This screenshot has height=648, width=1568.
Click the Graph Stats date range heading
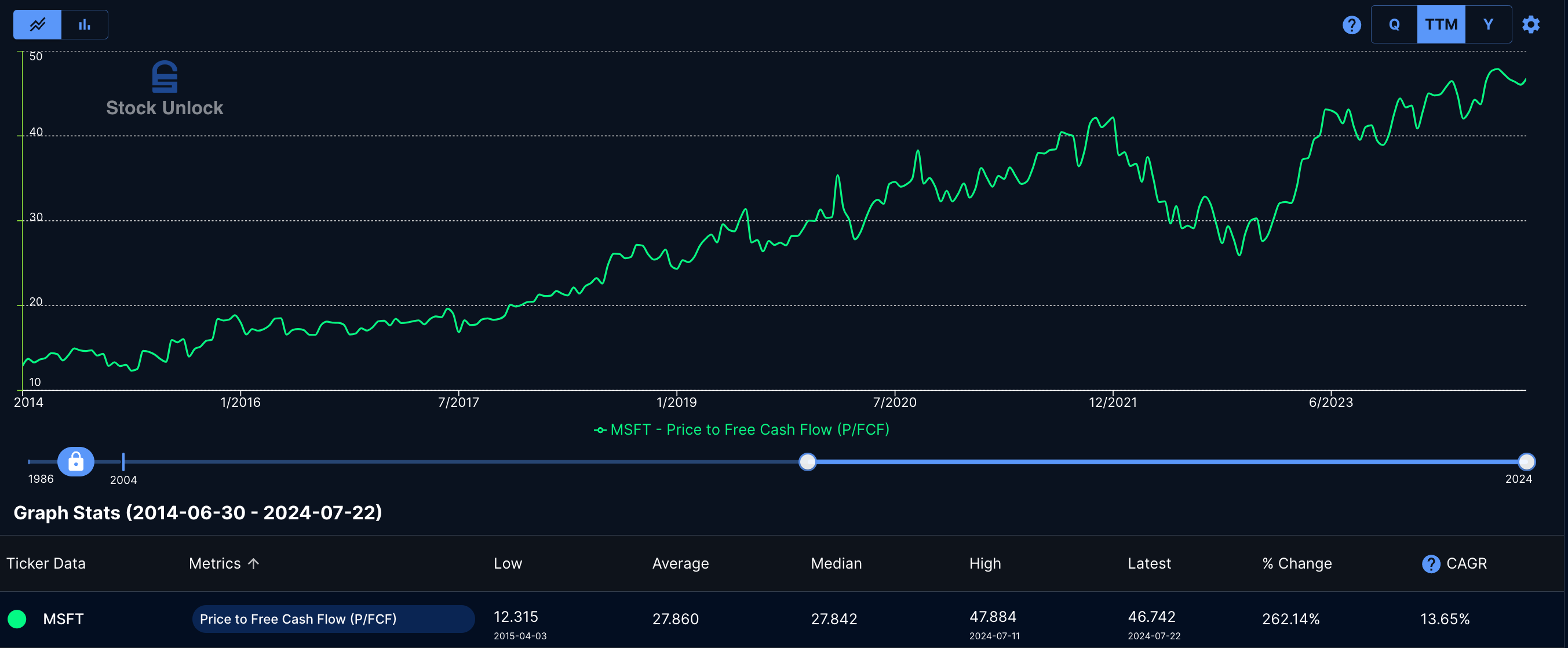[198, 512]
